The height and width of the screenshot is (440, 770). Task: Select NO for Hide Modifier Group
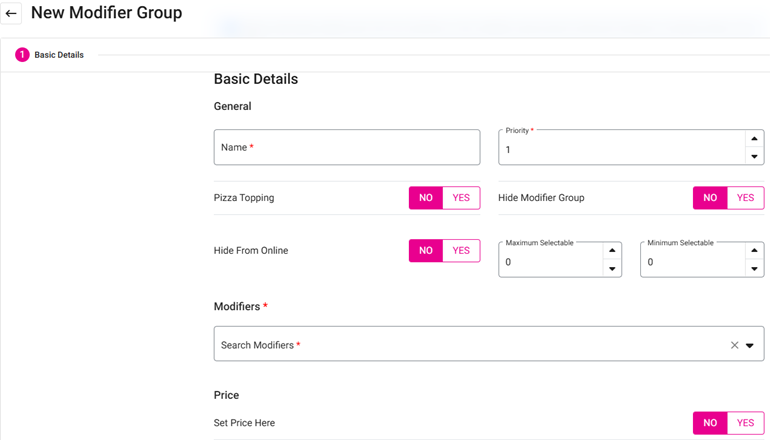(710, 198)
